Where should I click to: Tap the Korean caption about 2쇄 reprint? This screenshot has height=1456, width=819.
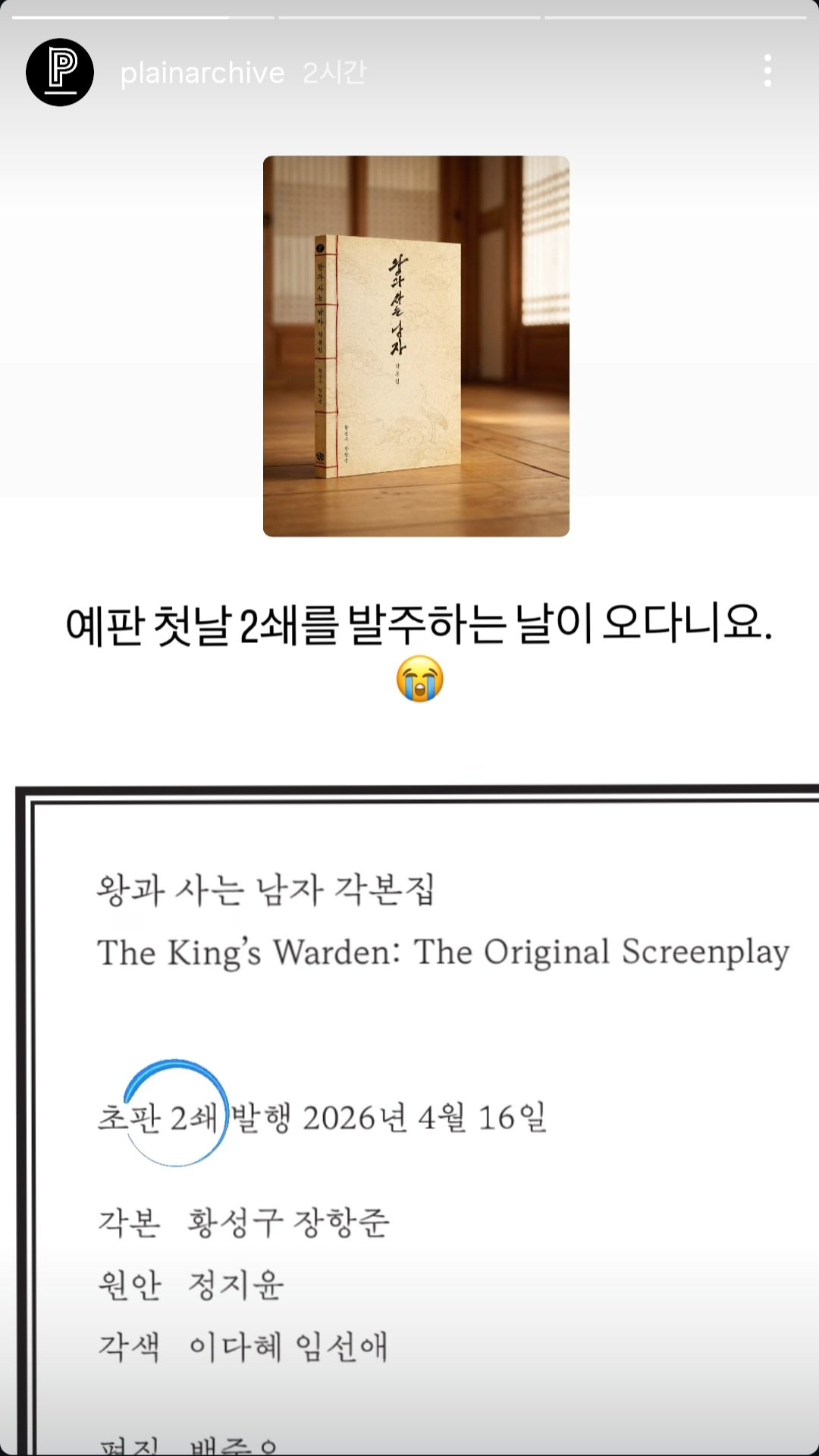point(419,626)
